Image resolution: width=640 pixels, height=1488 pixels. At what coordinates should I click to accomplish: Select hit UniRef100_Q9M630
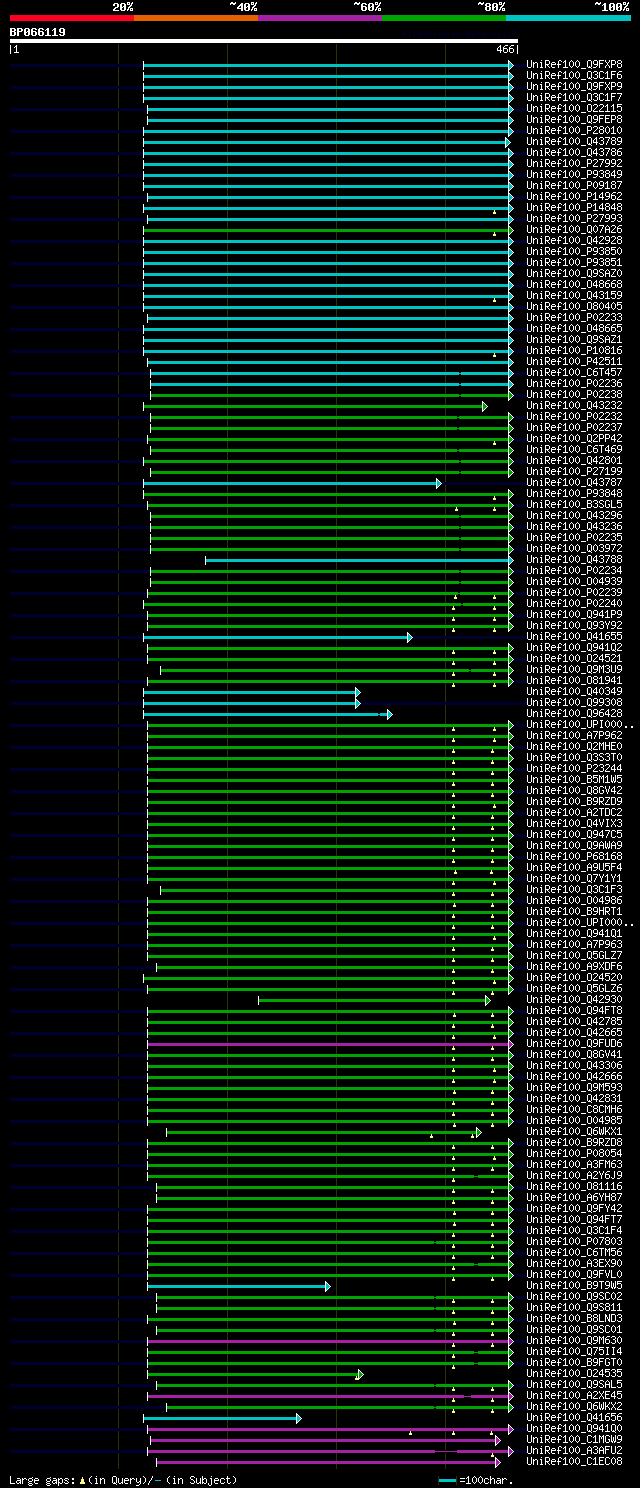(574, 1341)
